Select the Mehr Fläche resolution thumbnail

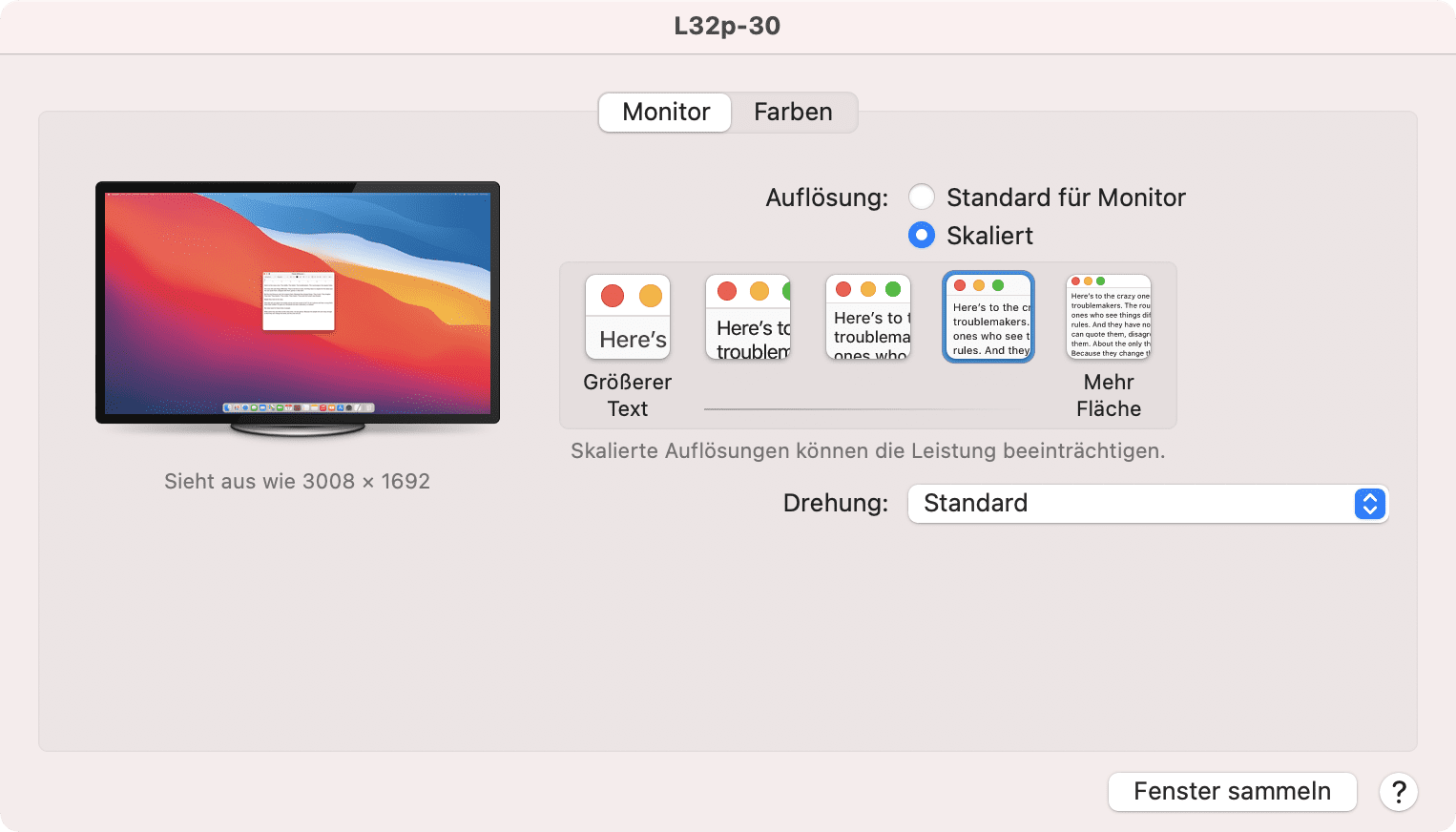point(1109,318)
